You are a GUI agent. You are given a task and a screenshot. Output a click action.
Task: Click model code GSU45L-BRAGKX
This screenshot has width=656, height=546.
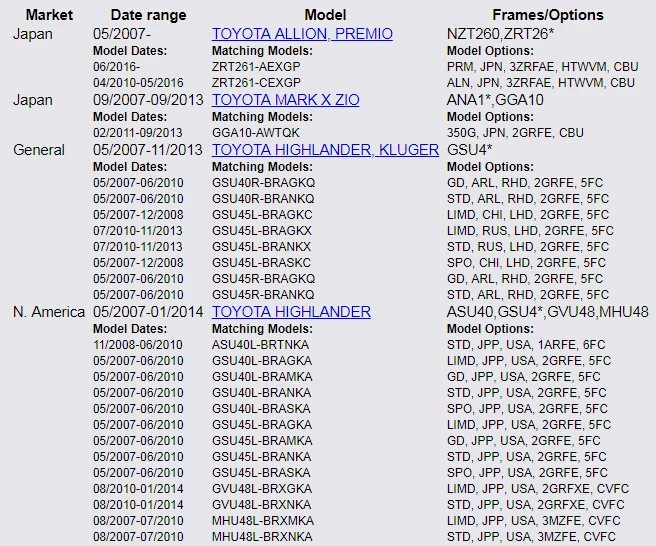pos(262,231)
